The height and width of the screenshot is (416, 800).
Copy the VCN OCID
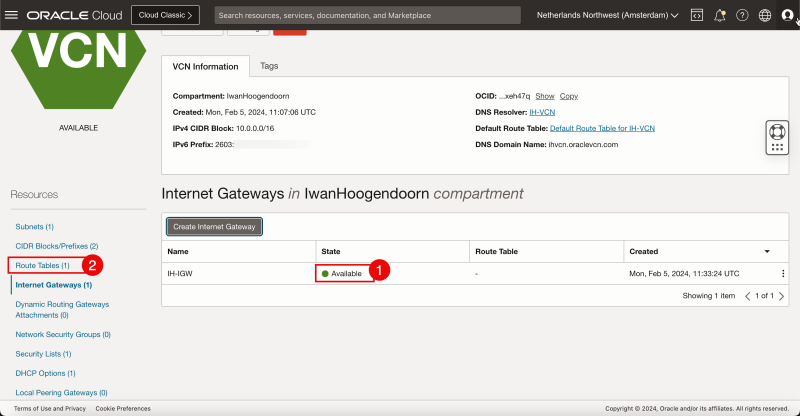(x=568, y=96)
